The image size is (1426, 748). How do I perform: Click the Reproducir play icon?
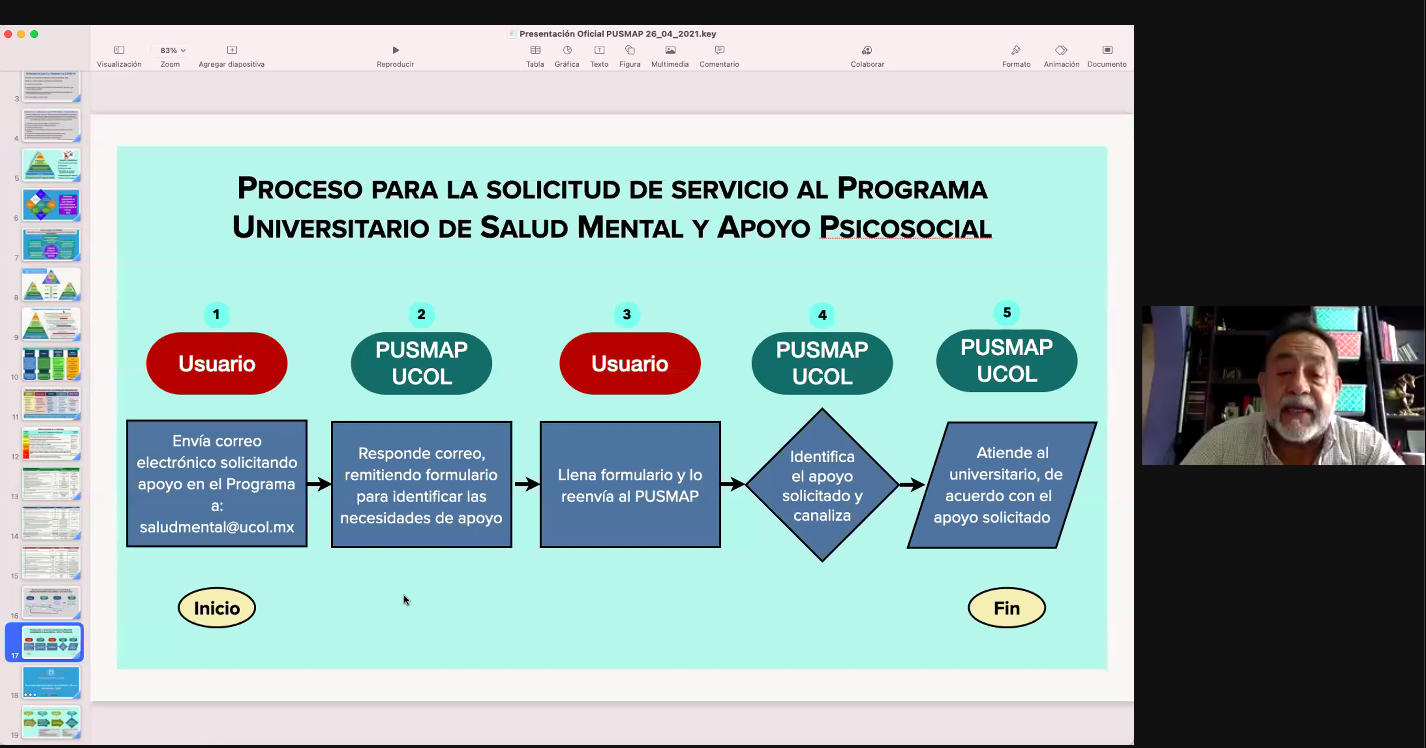395,50
